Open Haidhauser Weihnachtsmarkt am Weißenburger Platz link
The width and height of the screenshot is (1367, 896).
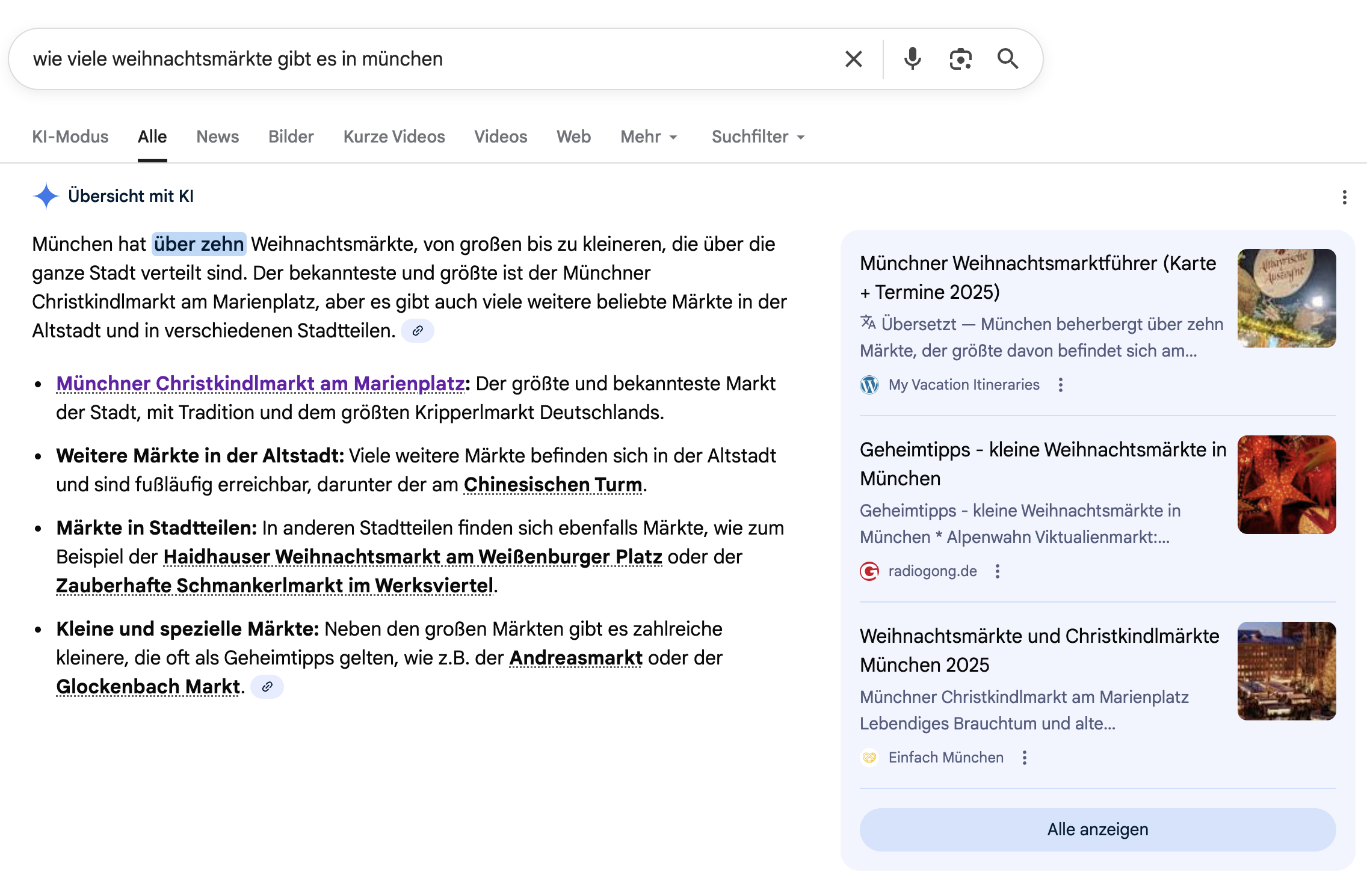point(413,557)
